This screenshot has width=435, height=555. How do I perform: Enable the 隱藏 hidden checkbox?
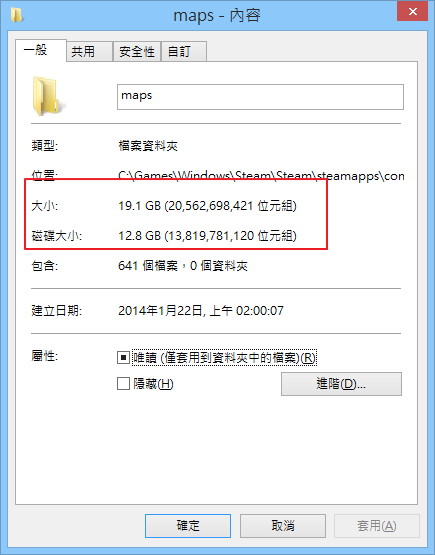click(x=123, y=384)
